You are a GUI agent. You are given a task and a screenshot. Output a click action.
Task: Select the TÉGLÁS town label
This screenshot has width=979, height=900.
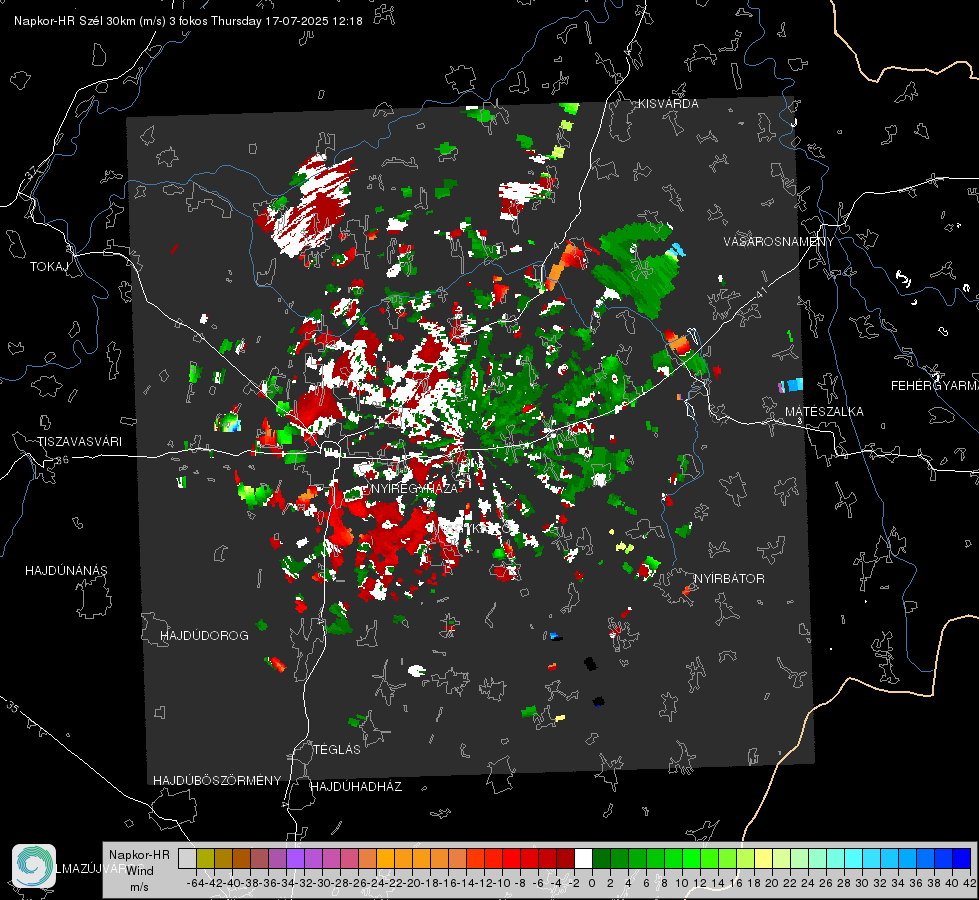click(x=337, y=749)
